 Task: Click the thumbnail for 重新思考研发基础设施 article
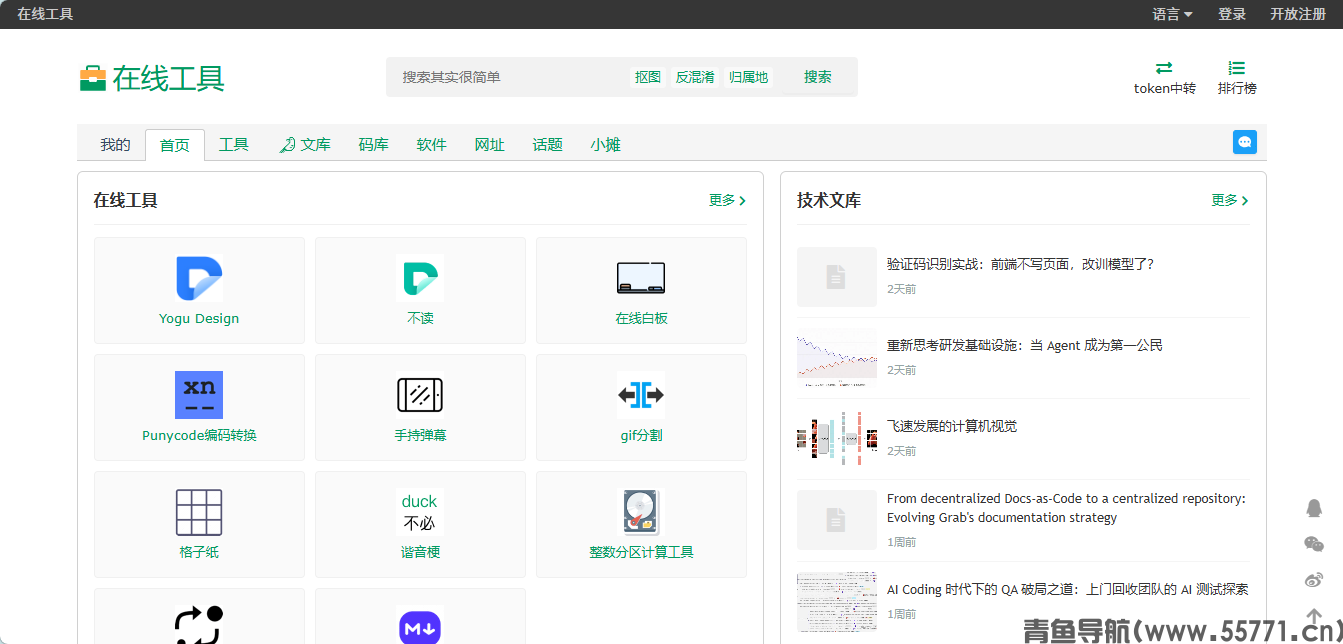837,358
